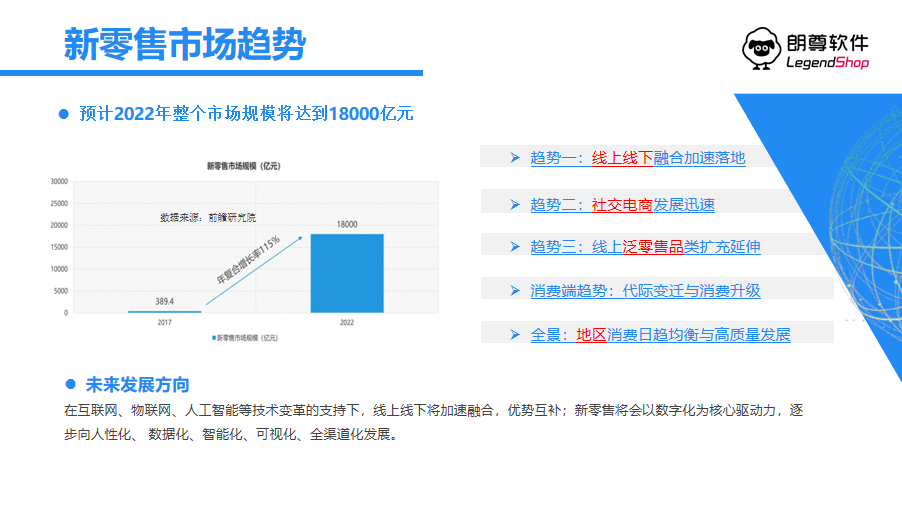902x510 pixels.
Task: Click the arrow bullet before 全景
Action: [x=514, y=334]
